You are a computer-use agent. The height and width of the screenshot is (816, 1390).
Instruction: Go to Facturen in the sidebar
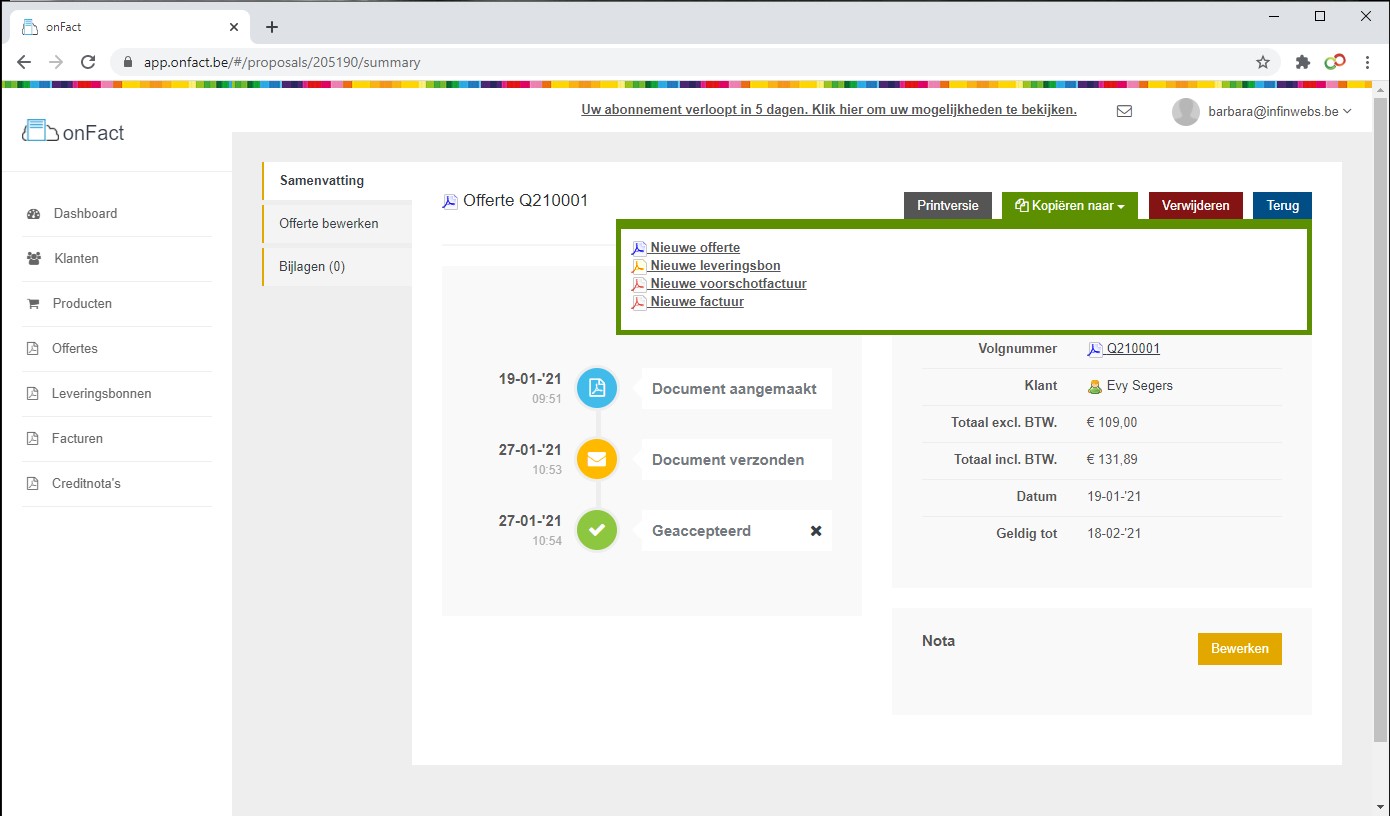click(x=77, y=438)
